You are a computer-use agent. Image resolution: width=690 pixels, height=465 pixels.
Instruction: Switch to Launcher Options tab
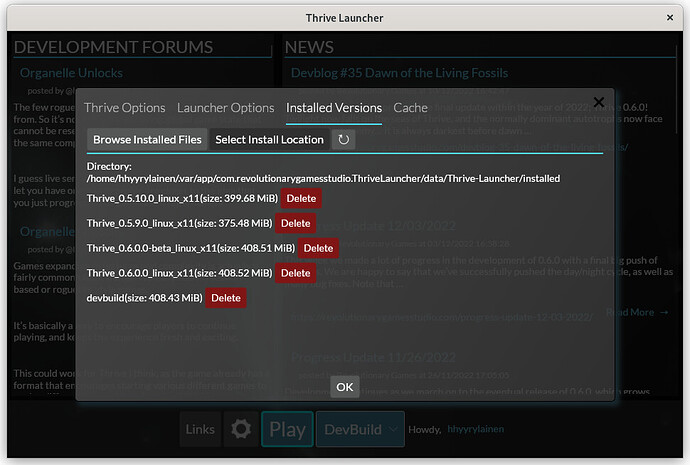pos(226,108)
